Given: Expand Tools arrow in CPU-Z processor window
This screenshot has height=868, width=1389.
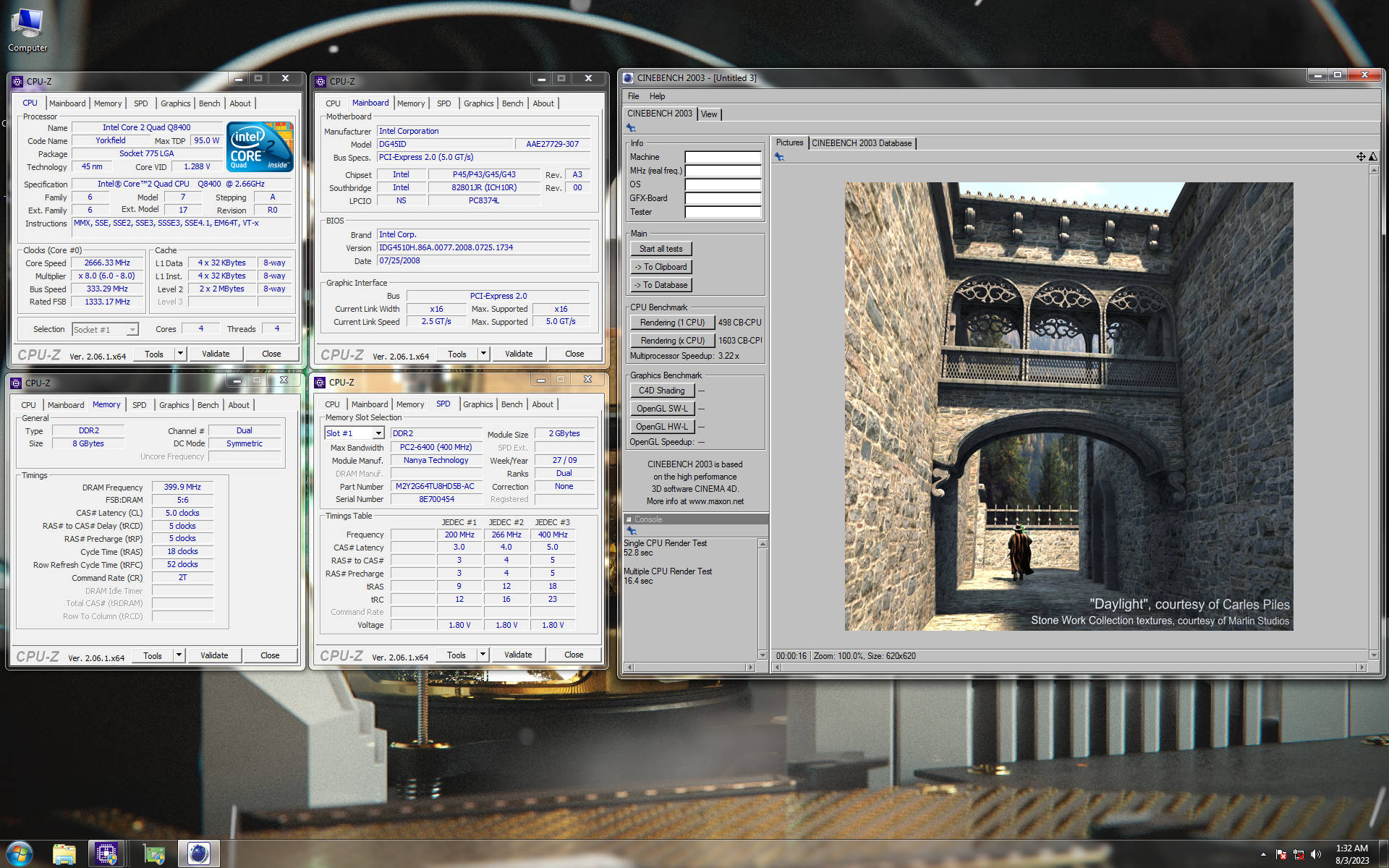Looking at the screenshot, I should pos(180,354).
